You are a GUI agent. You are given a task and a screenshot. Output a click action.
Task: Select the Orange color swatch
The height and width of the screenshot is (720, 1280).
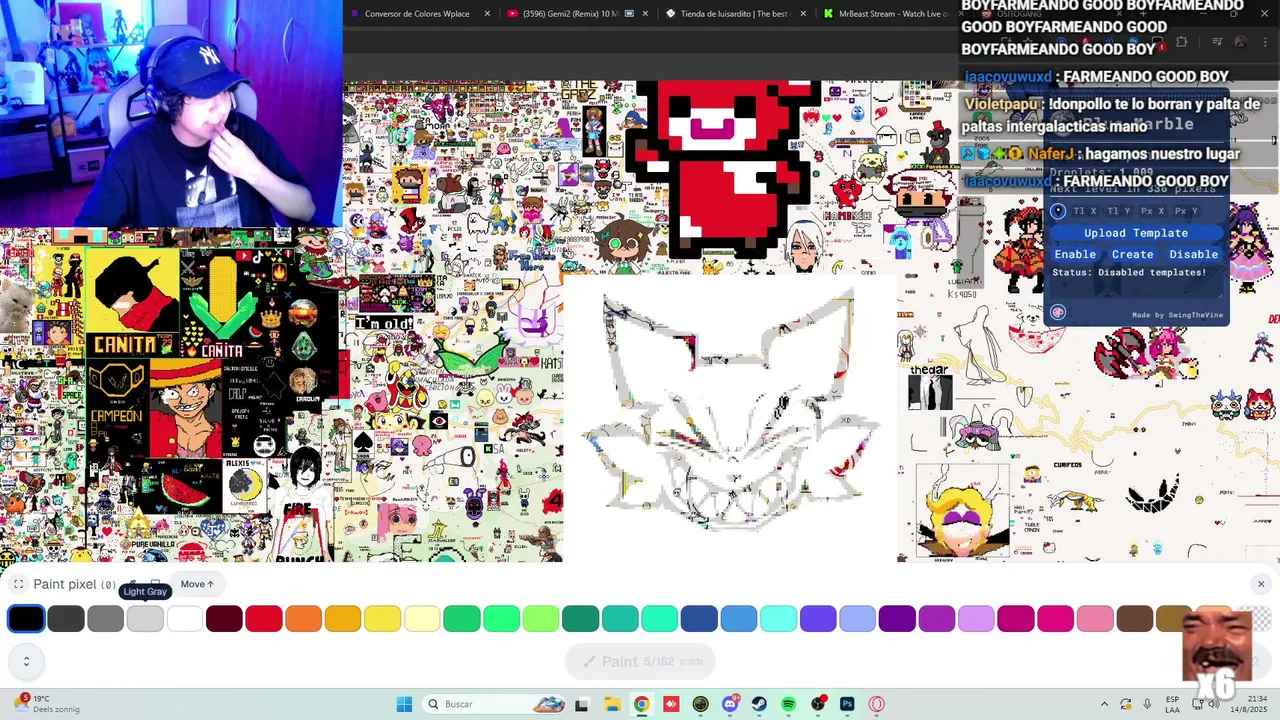tap(303, 619)
